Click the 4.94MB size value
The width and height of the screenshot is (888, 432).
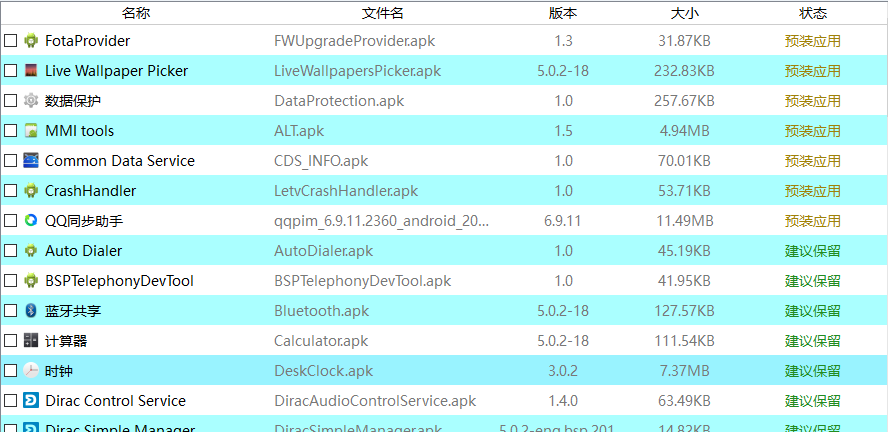[x=684, y=131]
